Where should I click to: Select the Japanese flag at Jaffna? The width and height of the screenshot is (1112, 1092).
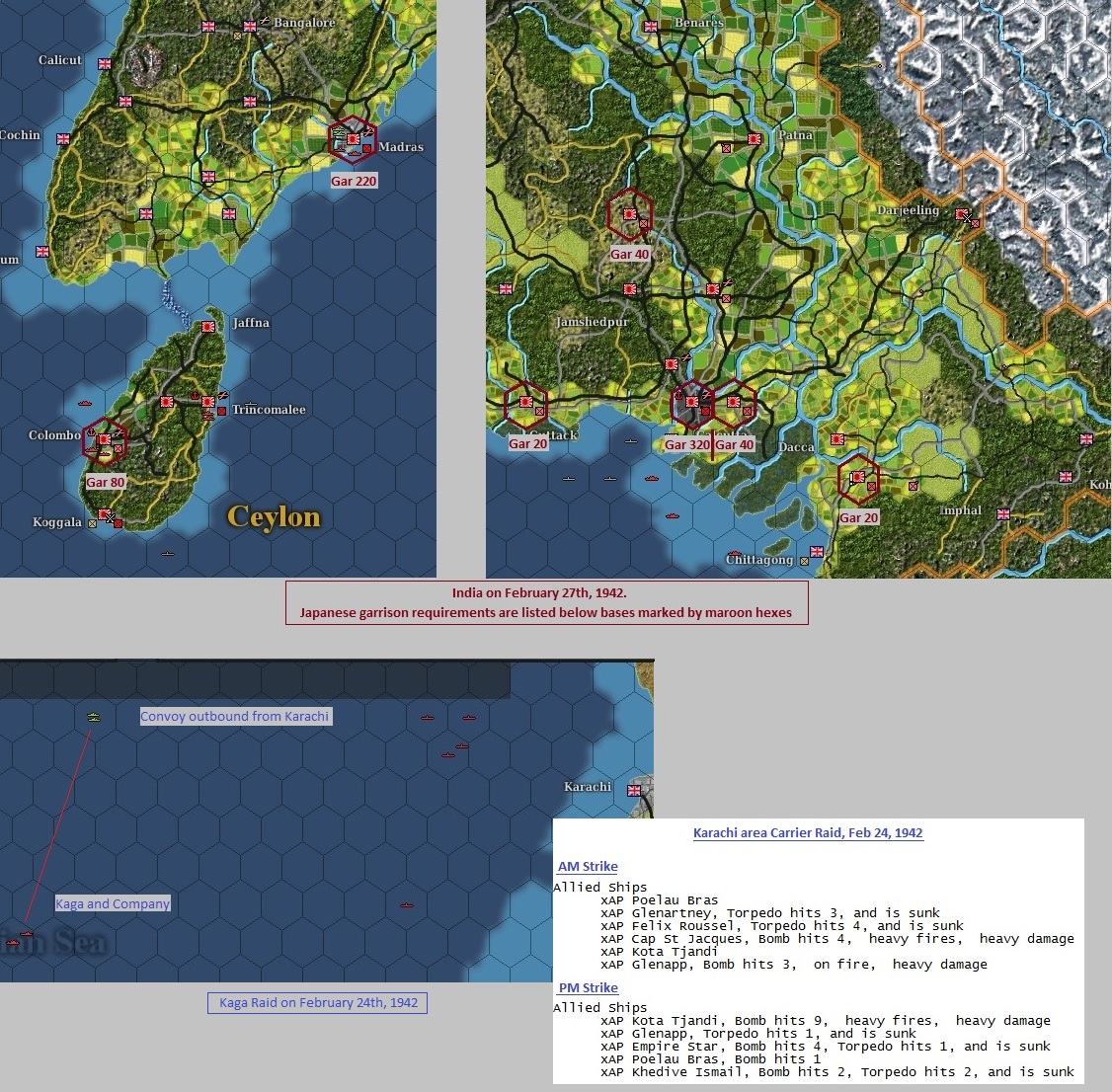(x=207, y=327)
